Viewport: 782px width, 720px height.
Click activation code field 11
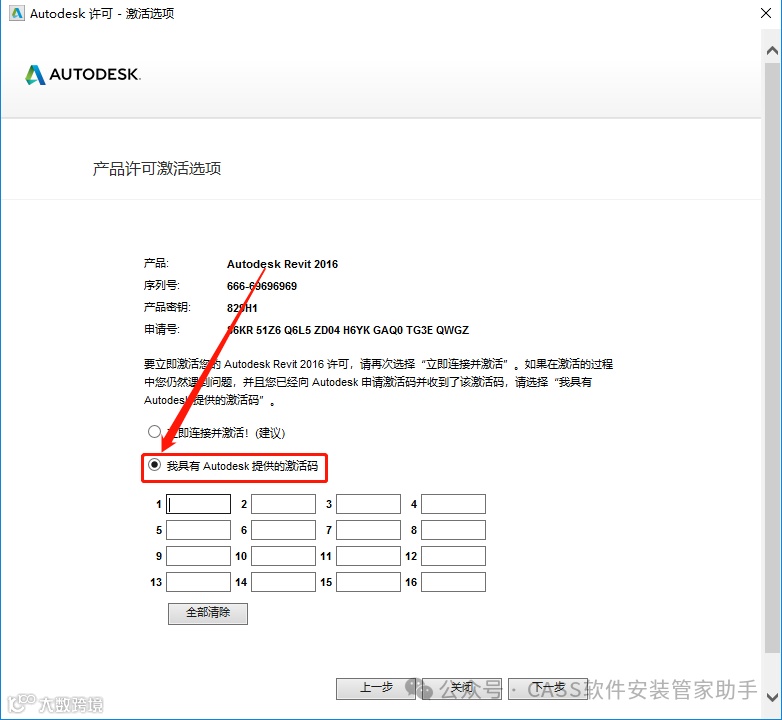pyautogui.click(x=369, y=556)
